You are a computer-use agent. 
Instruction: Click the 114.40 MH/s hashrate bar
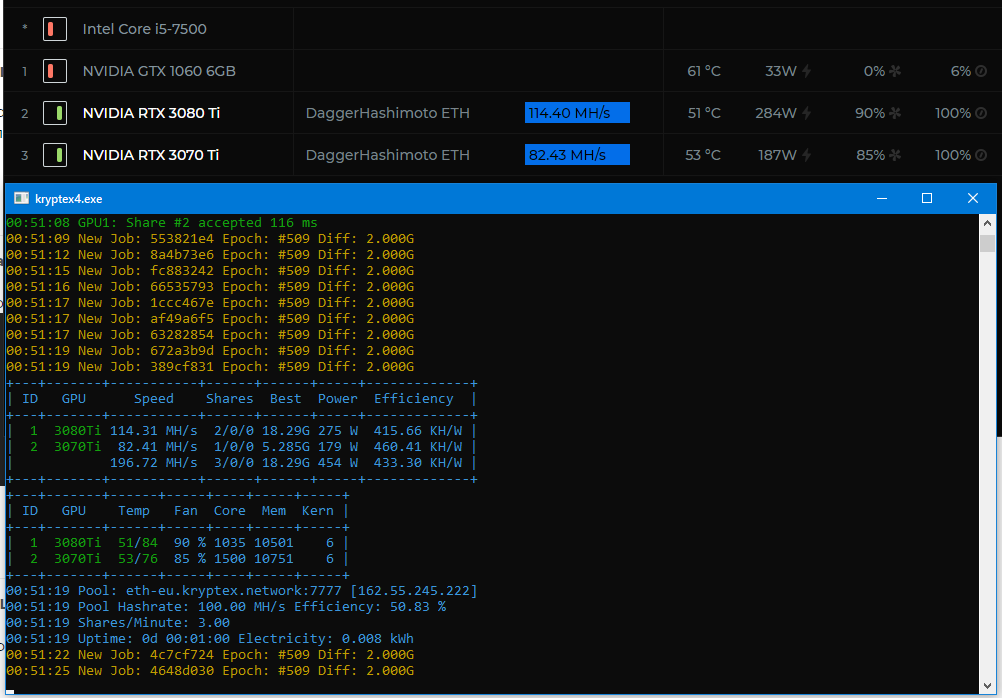tap(577, 113)
